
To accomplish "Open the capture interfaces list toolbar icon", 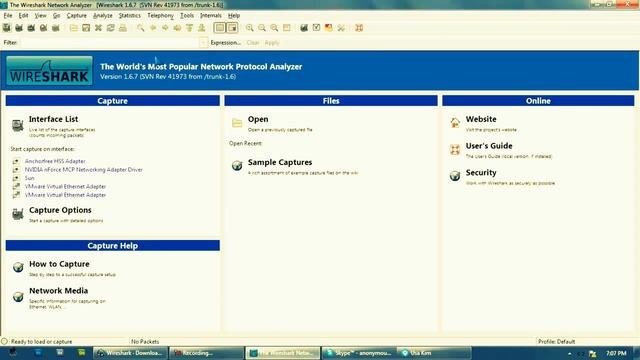I will [x=7, y=28].
